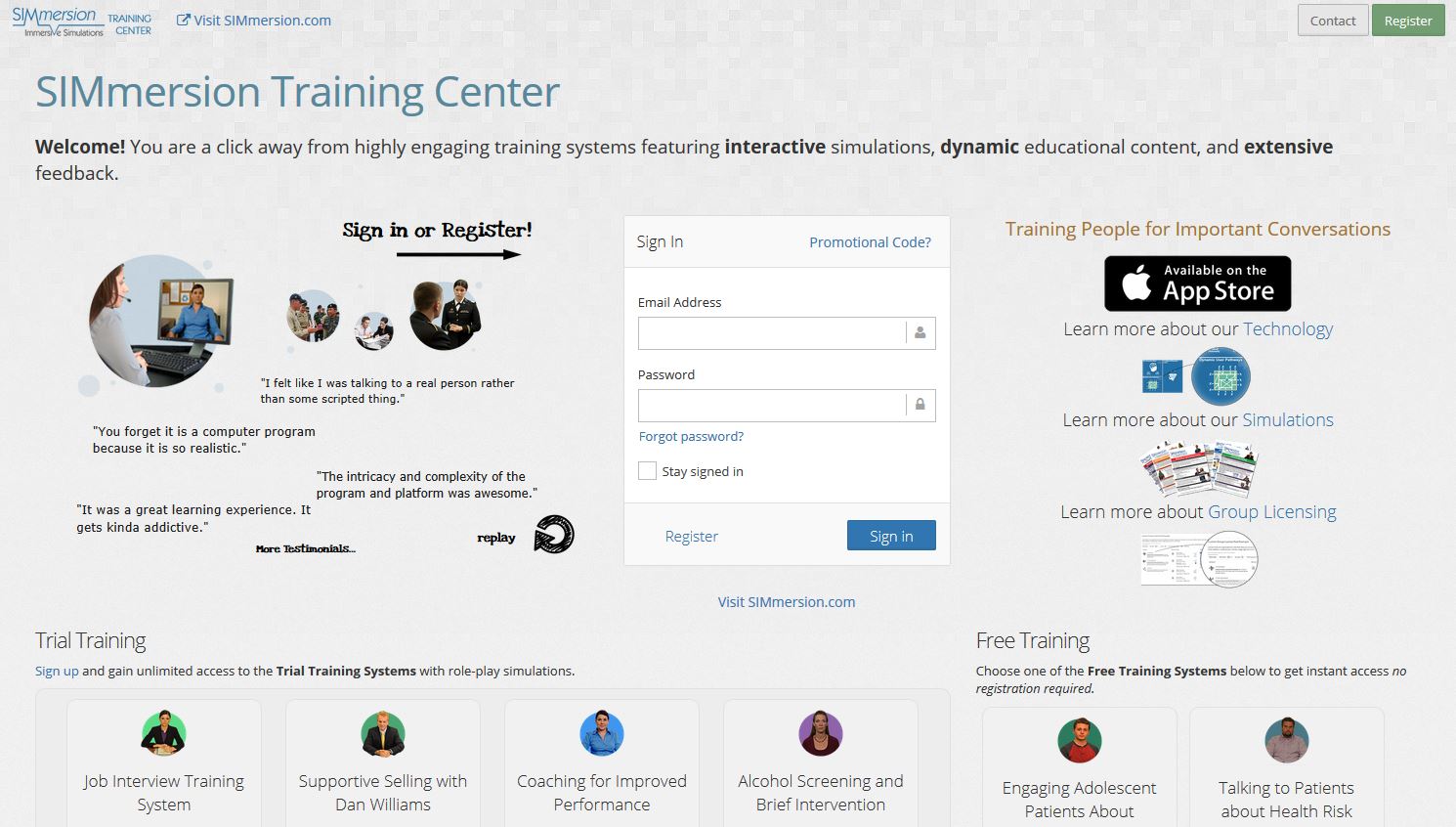Open the Forgot password link
This screenshot has height=827, width=1456.
691,437
